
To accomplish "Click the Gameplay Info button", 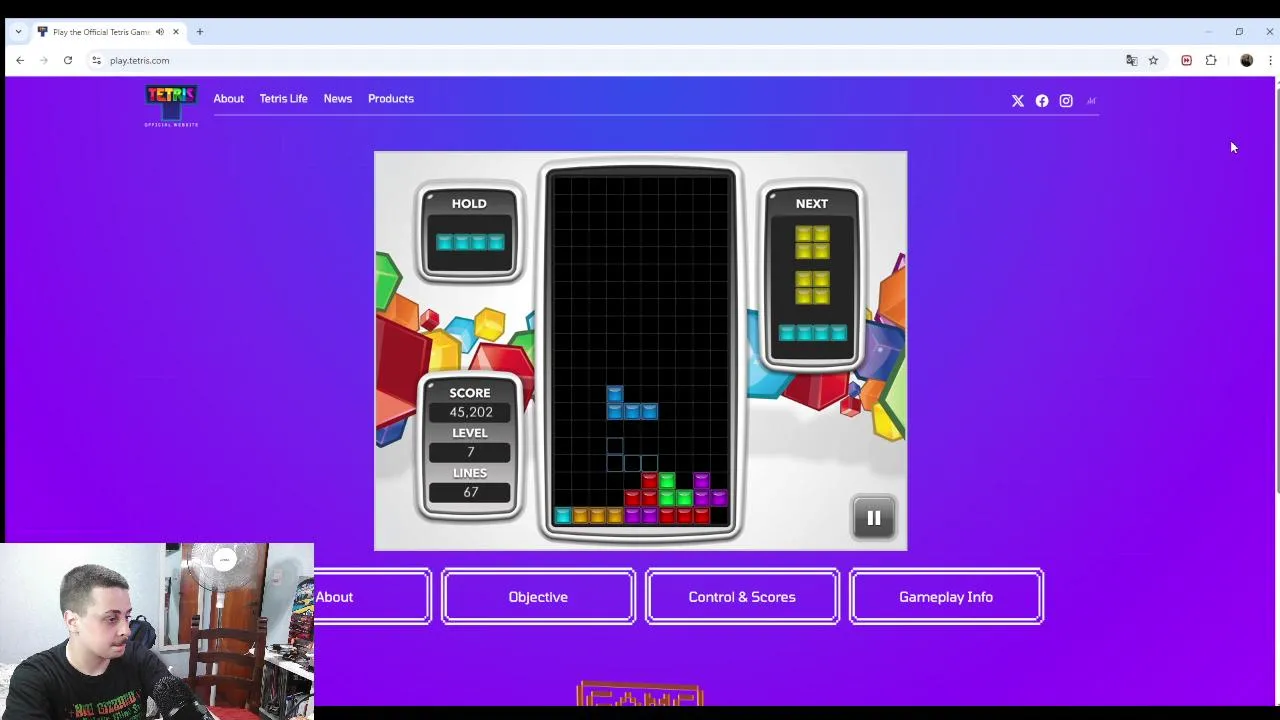I will (x=946, y=597).
